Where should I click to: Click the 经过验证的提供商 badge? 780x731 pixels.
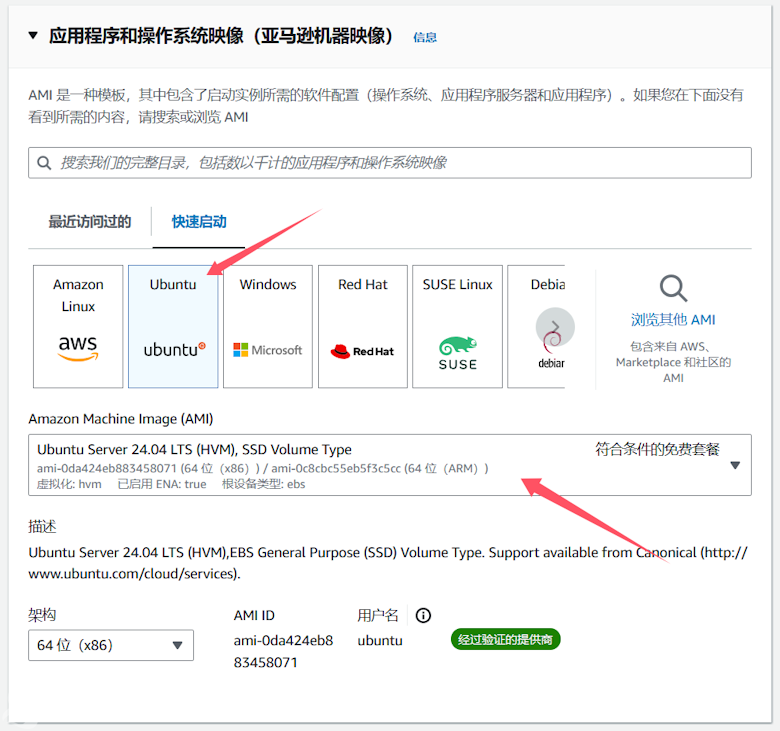pyautogui.click(x=505, y=639)
